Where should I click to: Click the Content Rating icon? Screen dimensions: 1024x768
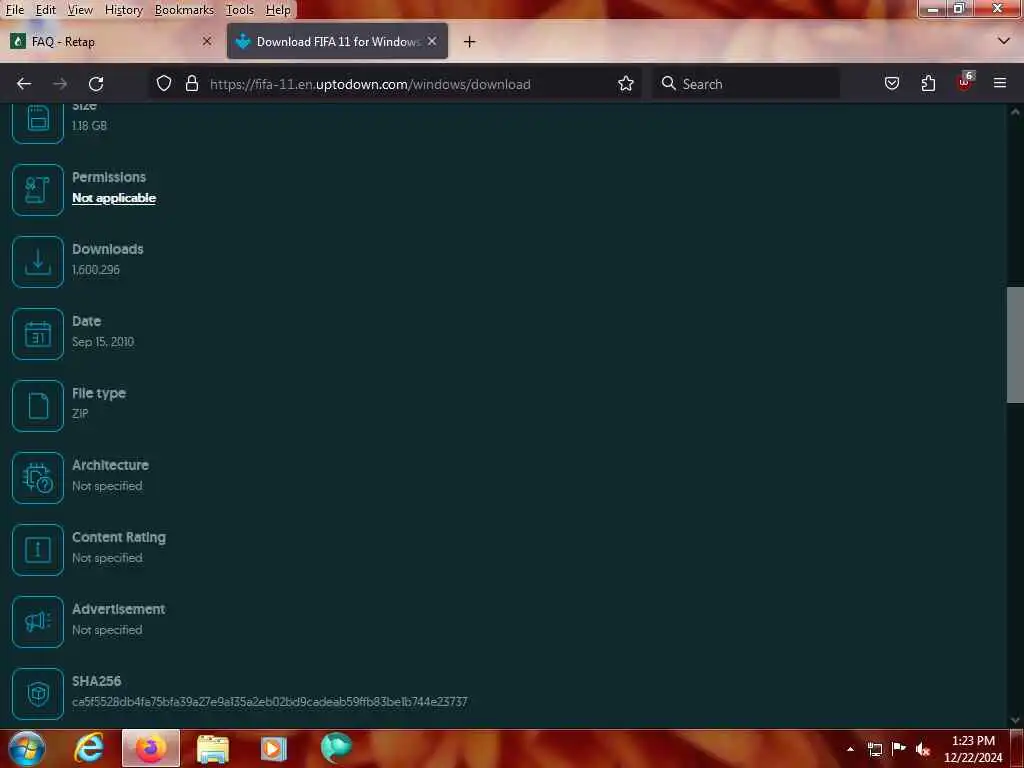pos(38,550)
